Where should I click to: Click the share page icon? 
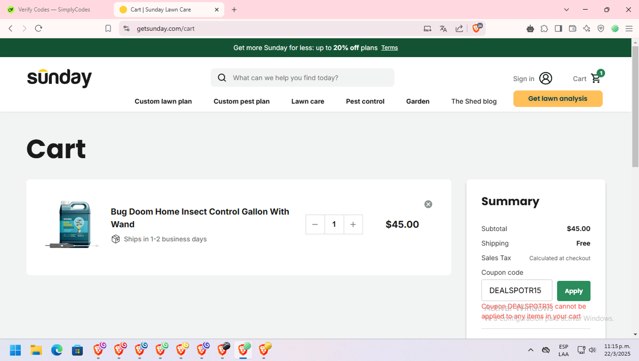pos(459,29)
